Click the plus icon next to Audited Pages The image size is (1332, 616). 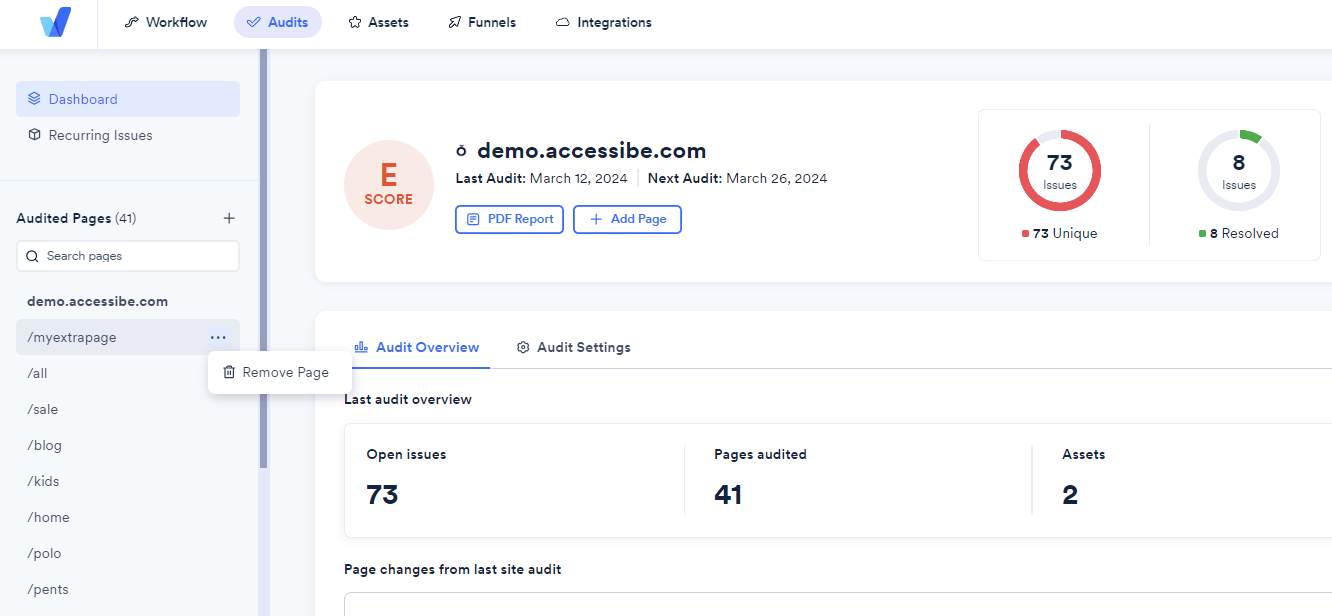[x=229, y=218]
